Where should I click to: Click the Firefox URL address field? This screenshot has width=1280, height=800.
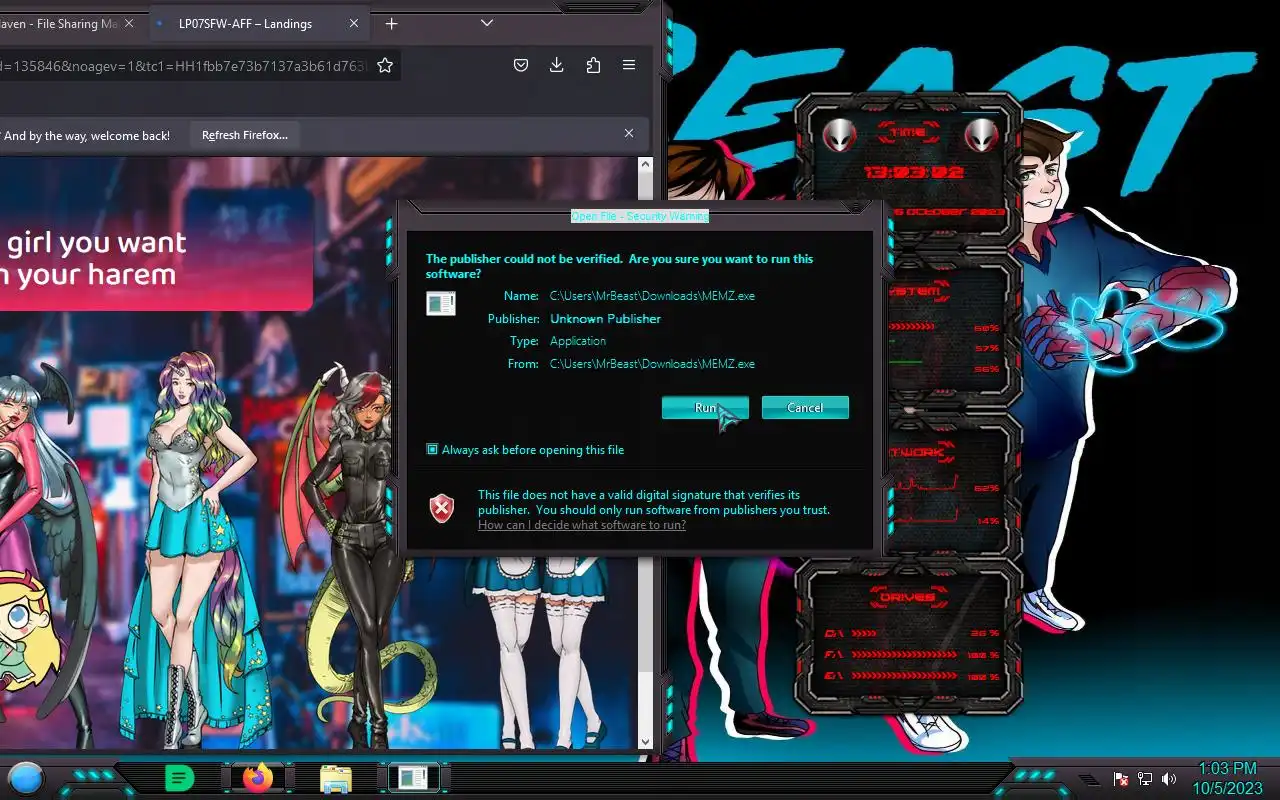(185, 66)
